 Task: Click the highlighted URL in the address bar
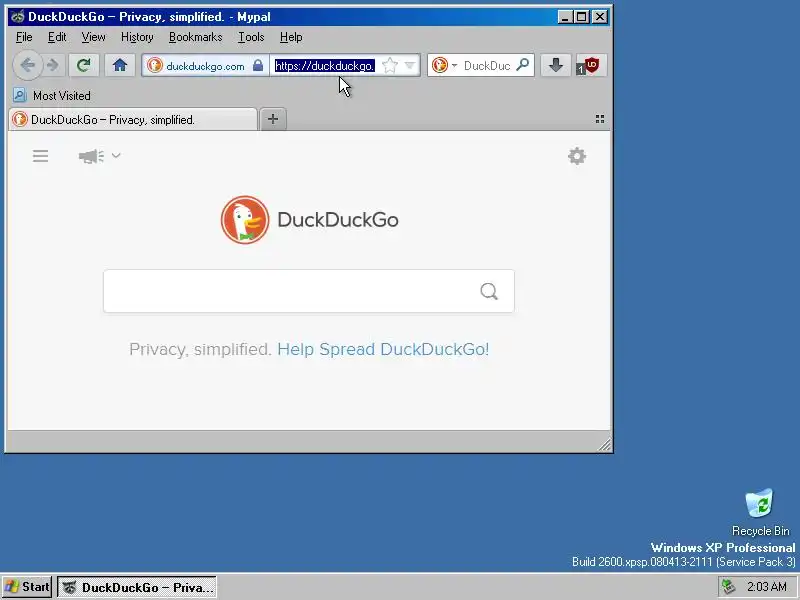click(324, 66)
